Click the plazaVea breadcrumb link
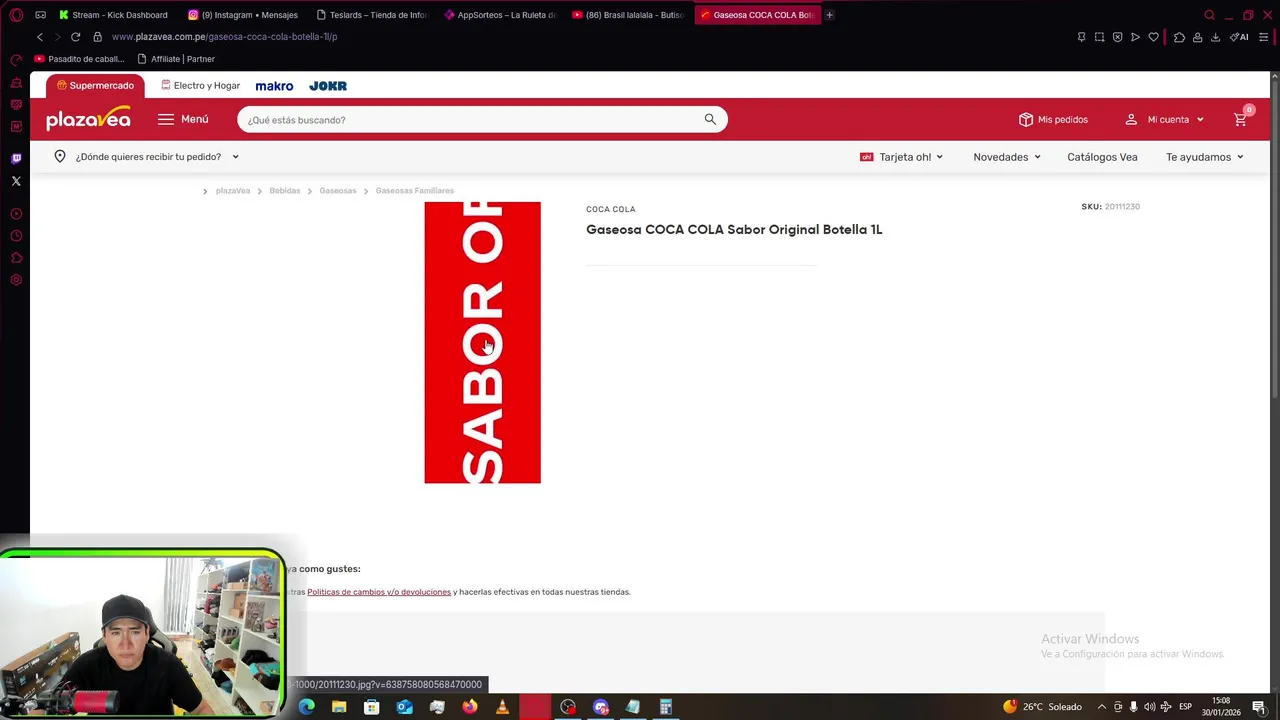1280x720 pixels. (x=233, y=191)
